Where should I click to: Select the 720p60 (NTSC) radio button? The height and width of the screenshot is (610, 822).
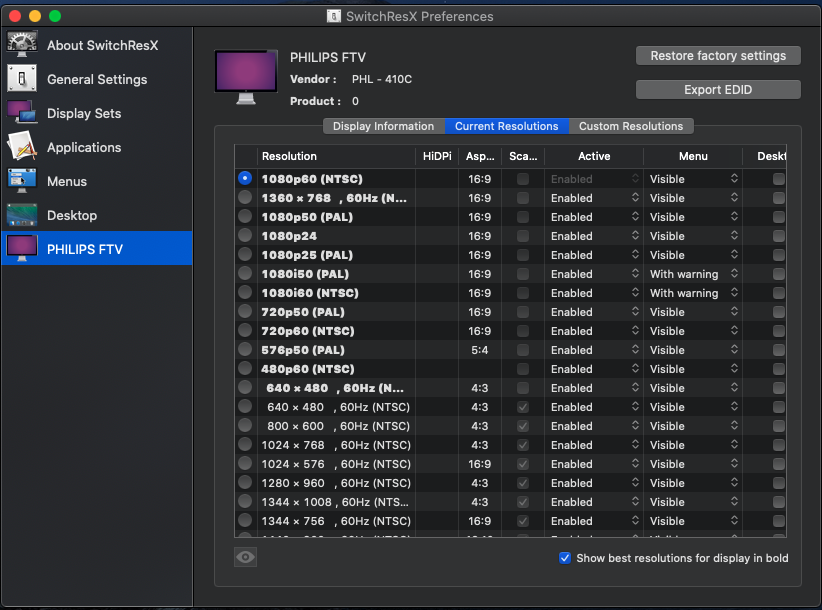245,331
